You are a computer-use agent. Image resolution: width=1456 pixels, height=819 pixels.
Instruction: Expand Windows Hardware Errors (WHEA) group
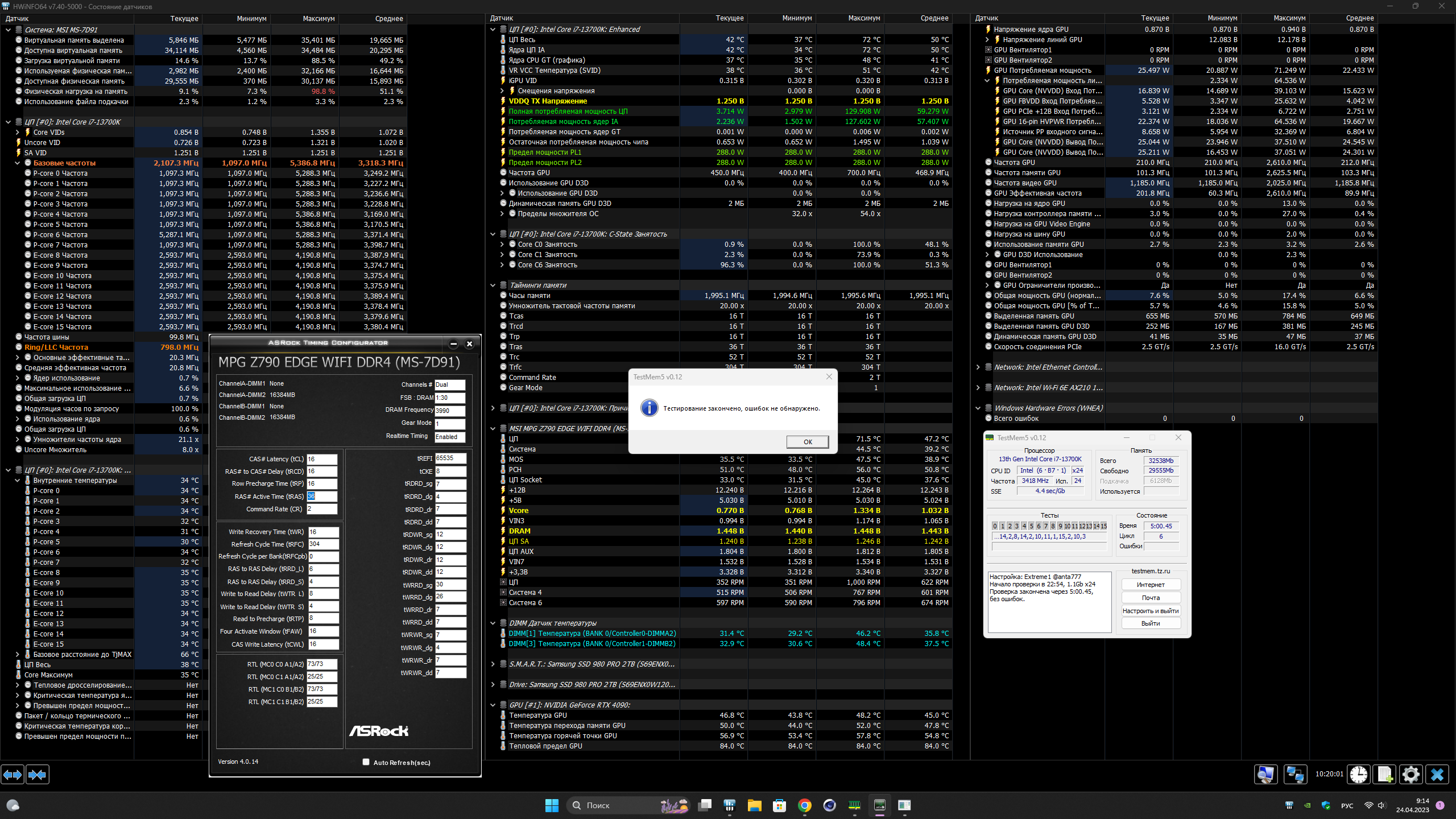pyautogui.click(x=978, y=408)
